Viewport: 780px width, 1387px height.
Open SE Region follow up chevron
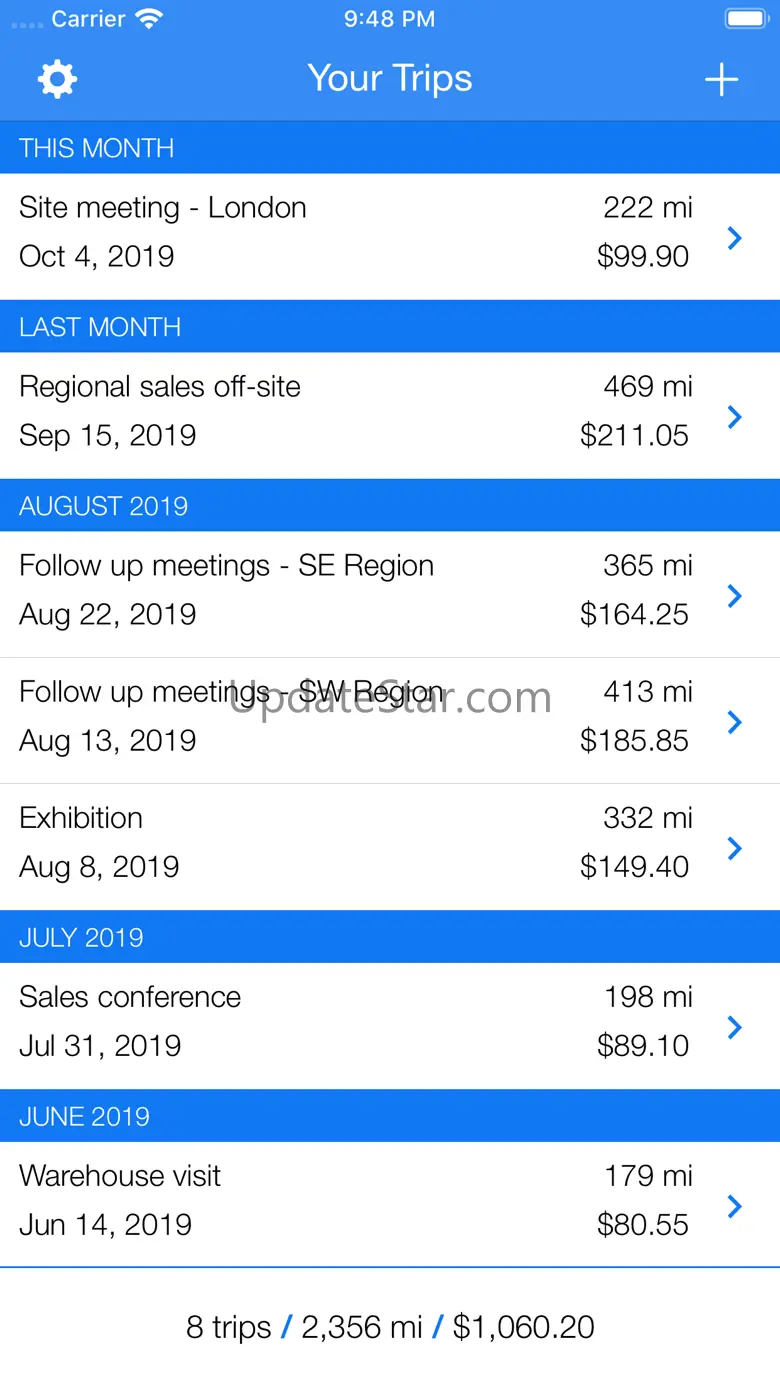click(735, 596)
